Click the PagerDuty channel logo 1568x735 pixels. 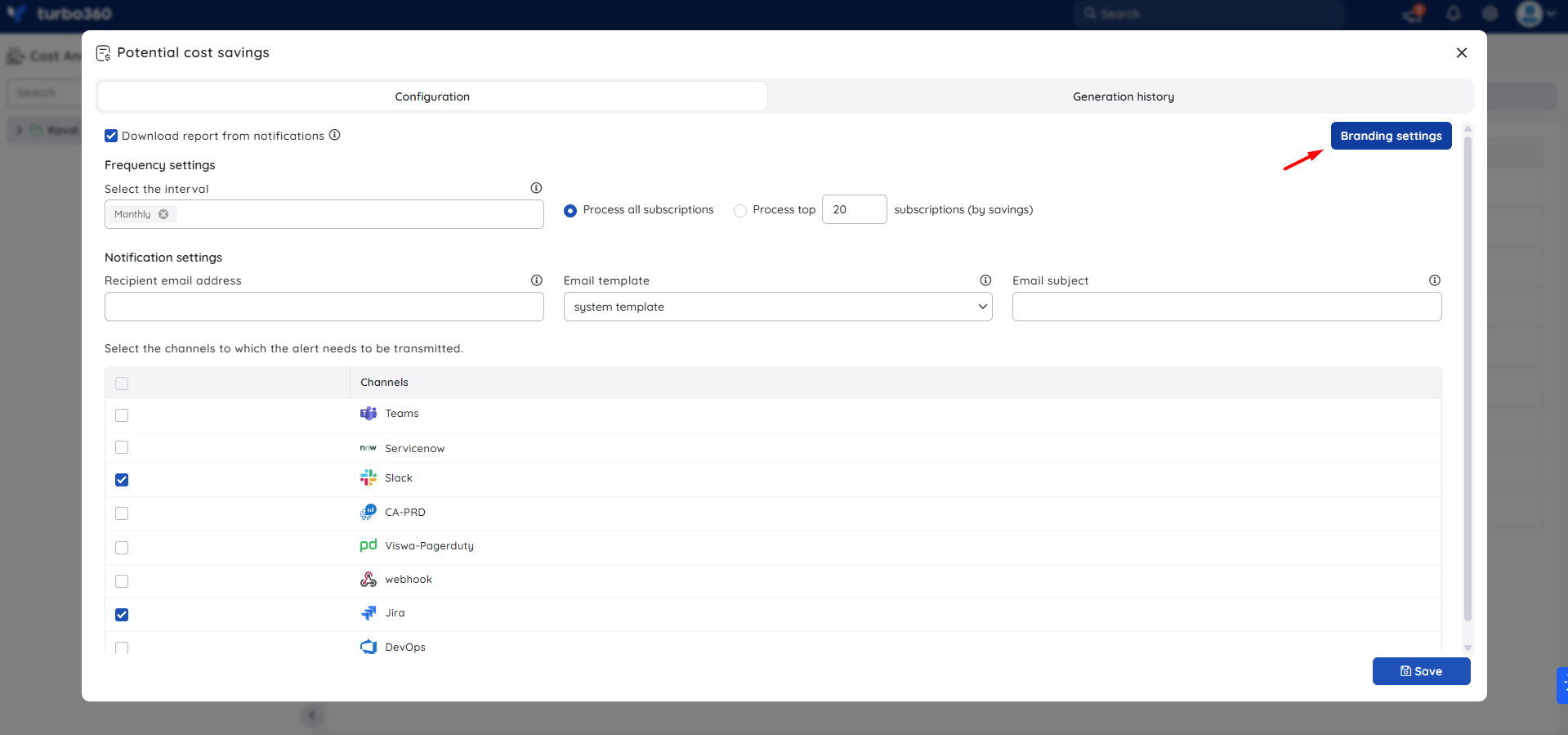click(369, 545)
